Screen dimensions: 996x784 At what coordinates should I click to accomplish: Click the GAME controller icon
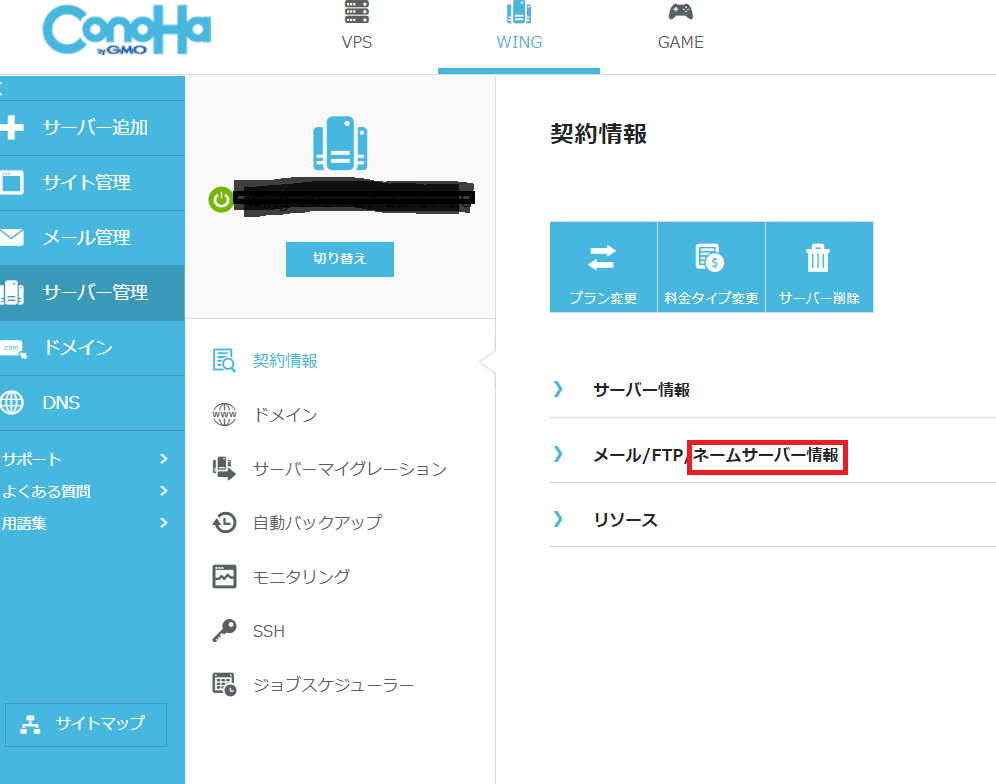coord(680,11)
